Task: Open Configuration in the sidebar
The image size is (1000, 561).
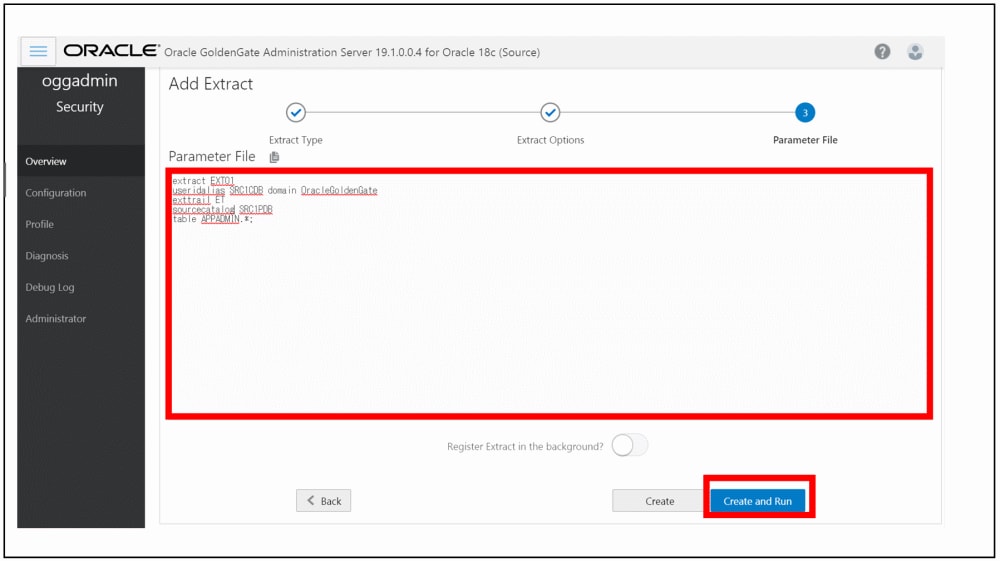Action: [x=81, y=193]
